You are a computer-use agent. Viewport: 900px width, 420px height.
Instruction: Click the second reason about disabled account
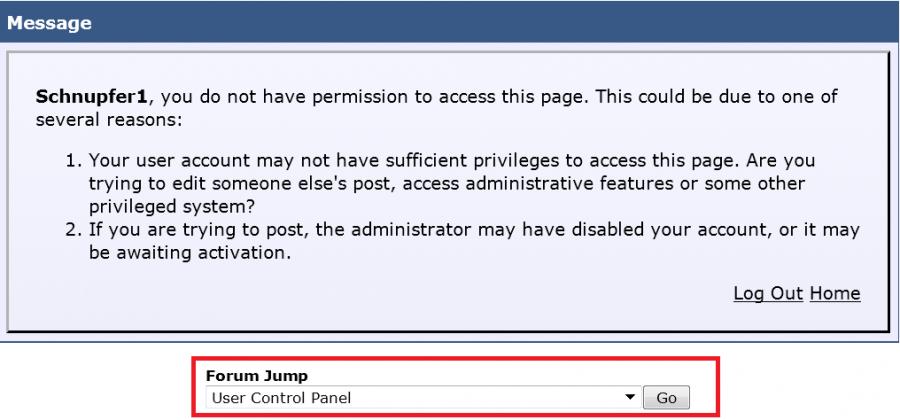click(x=470, y=232)
